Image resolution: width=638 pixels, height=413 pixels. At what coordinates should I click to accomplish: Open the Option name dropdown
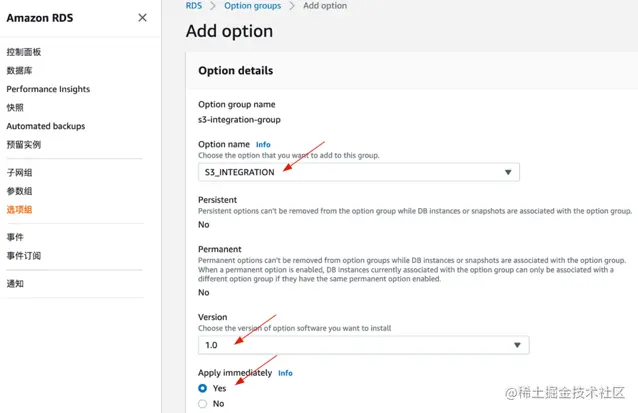[x=359, y=172]
